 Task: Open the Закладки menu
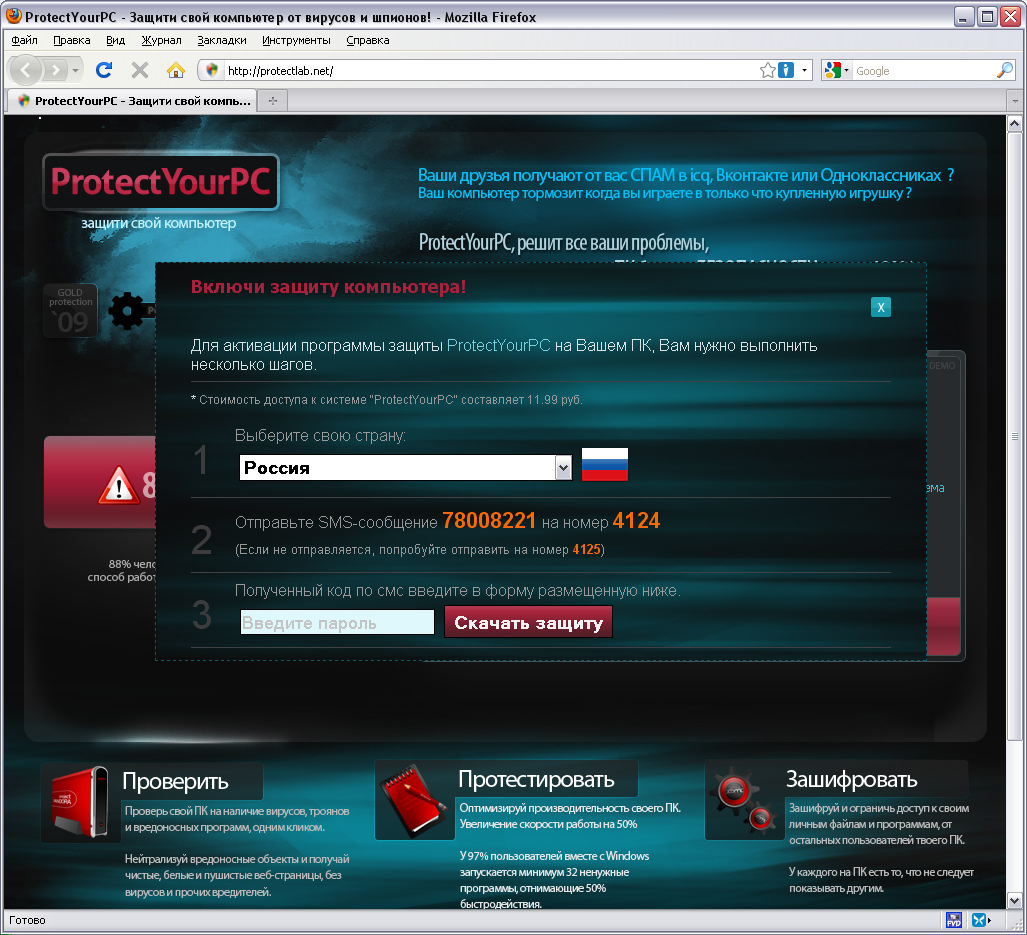click(x=222, y=40)
